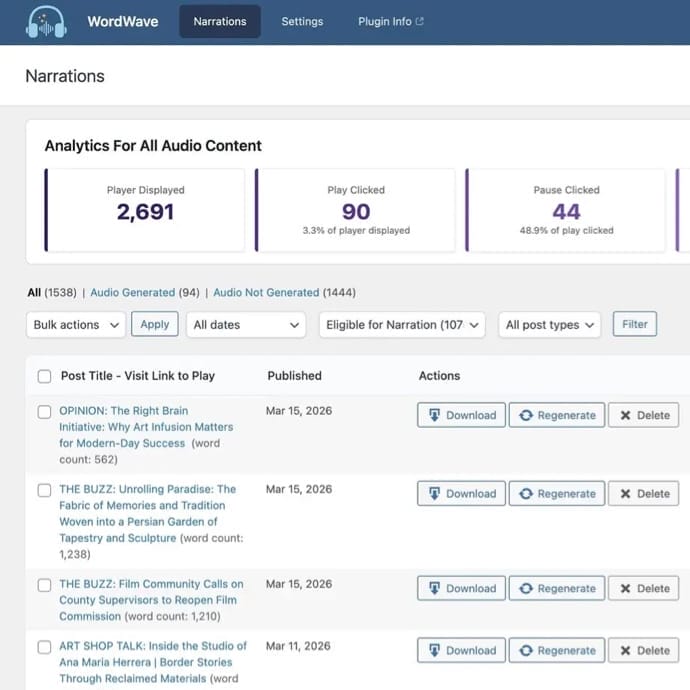Tick the checkbox for the OPINION Right Brain post
Image resolution: width=690 pixels, height=690 pixels.
[44, 412]
